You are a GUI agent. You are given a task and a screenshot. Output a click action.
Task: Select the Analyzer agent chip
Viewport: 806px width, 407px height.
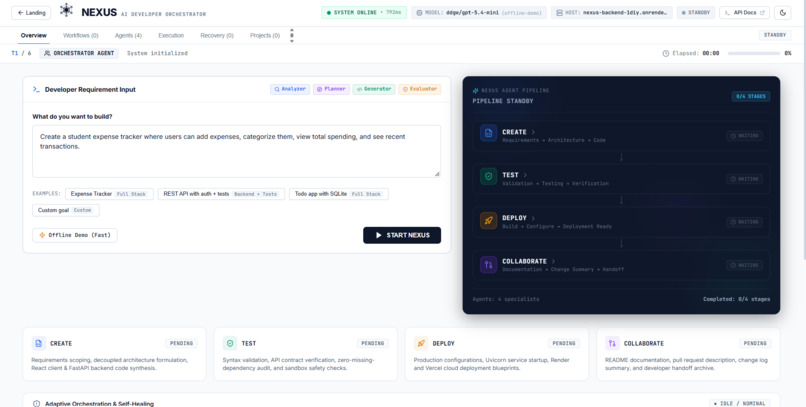point(290,89)
